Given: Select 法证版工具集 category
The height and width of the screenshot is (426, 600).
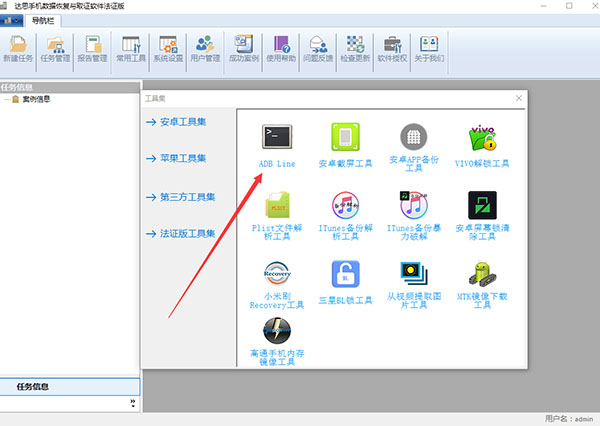Looking at the screenshot, I should click(x=181, y=233).
